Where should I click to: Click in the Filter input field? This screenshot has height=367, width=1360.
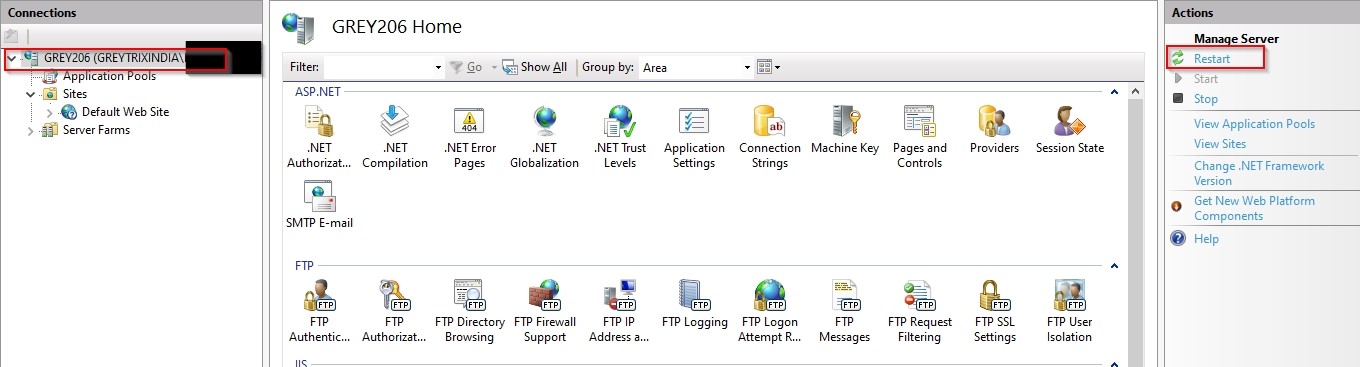tap(378, 68)
